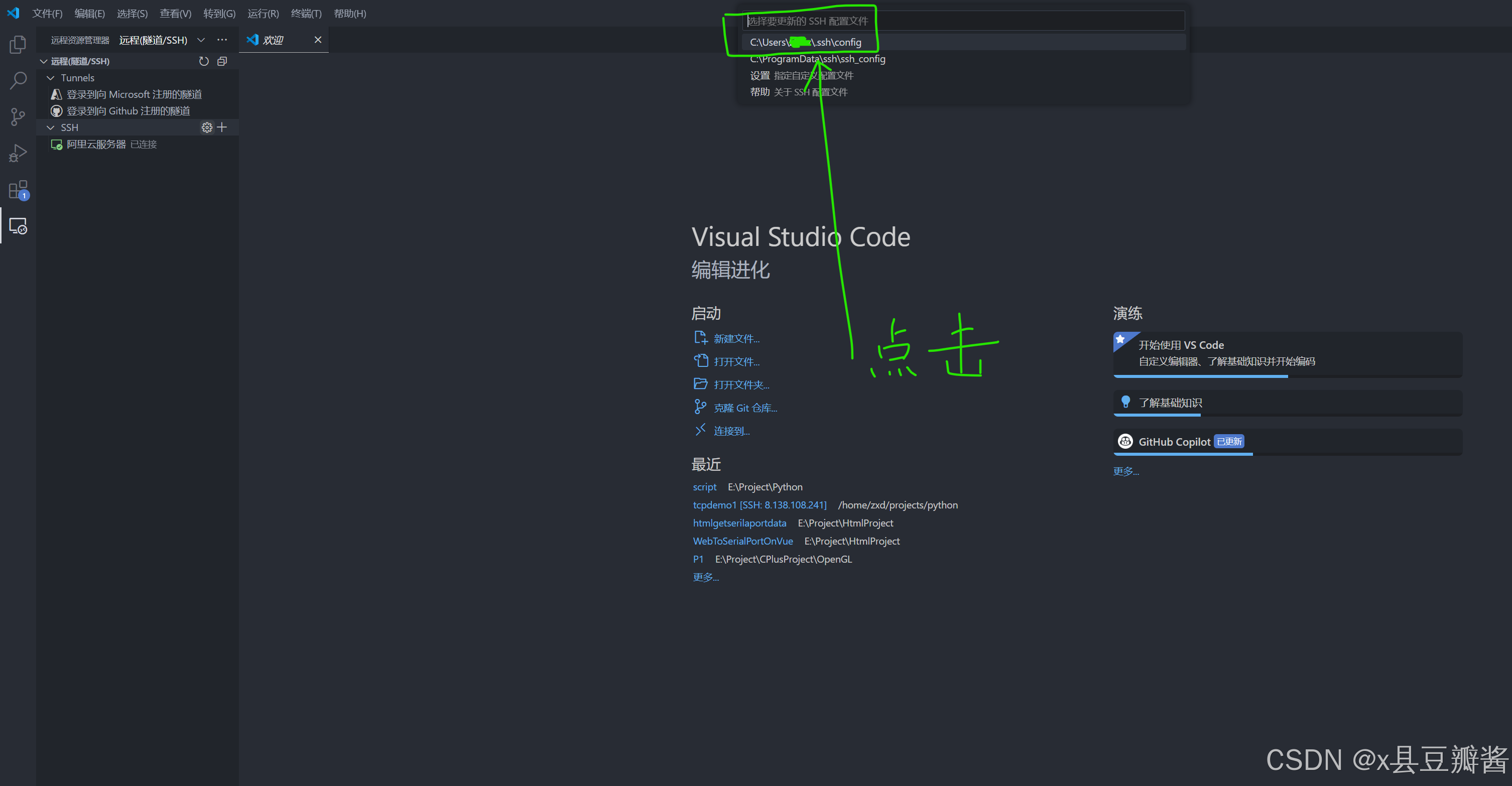Collapse all in remote explorer panel
This screenshot has width=1512, height=786.
pos(222,61)
